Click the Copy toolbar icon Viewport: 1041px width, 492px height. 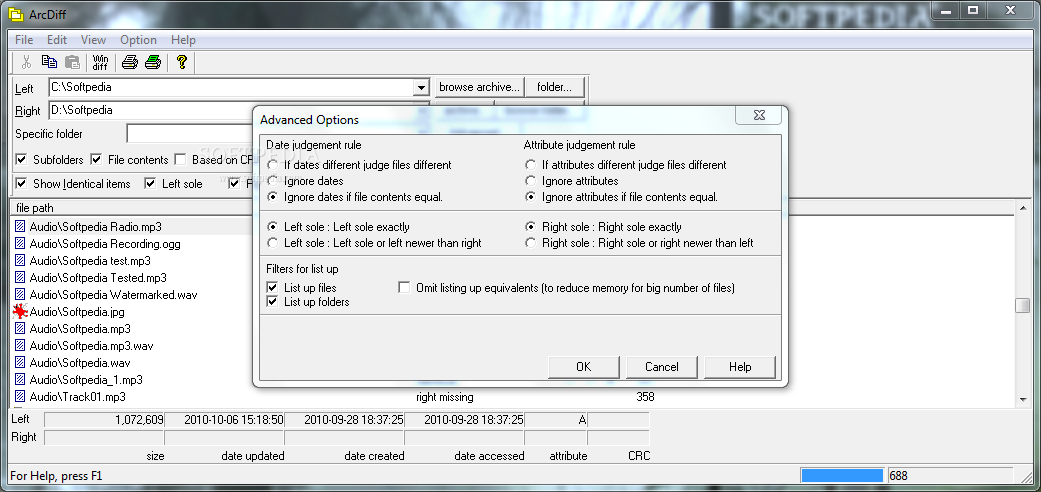tap(49, 62)
